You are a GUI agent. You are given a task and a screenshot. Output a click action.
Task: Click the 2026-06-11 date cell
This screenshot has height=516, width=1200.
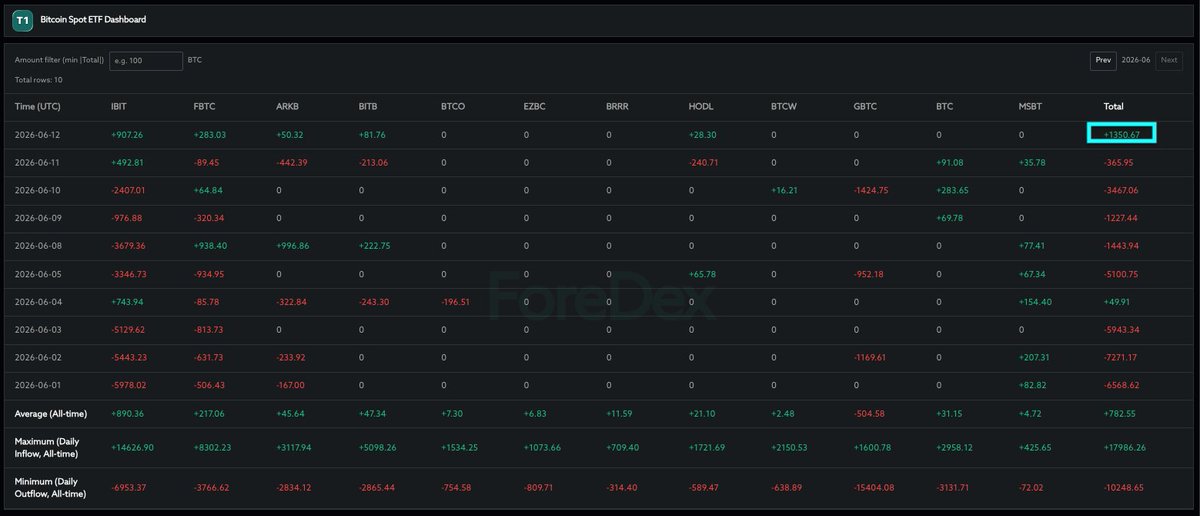click(36, 162)
